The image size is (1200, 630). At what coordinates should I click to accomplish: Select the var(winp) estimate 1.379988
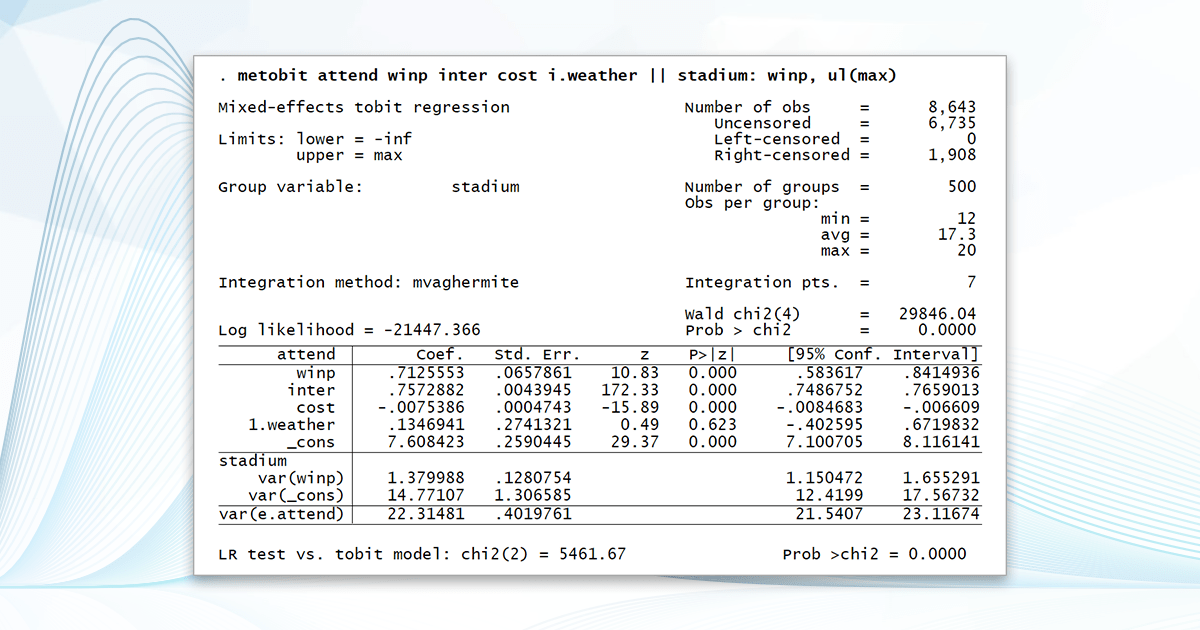[424, 478]
